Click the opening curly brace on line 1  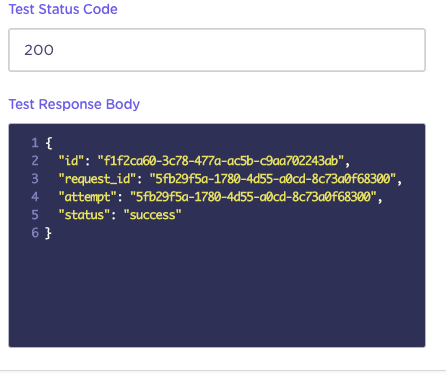click(x=49, y=143)
